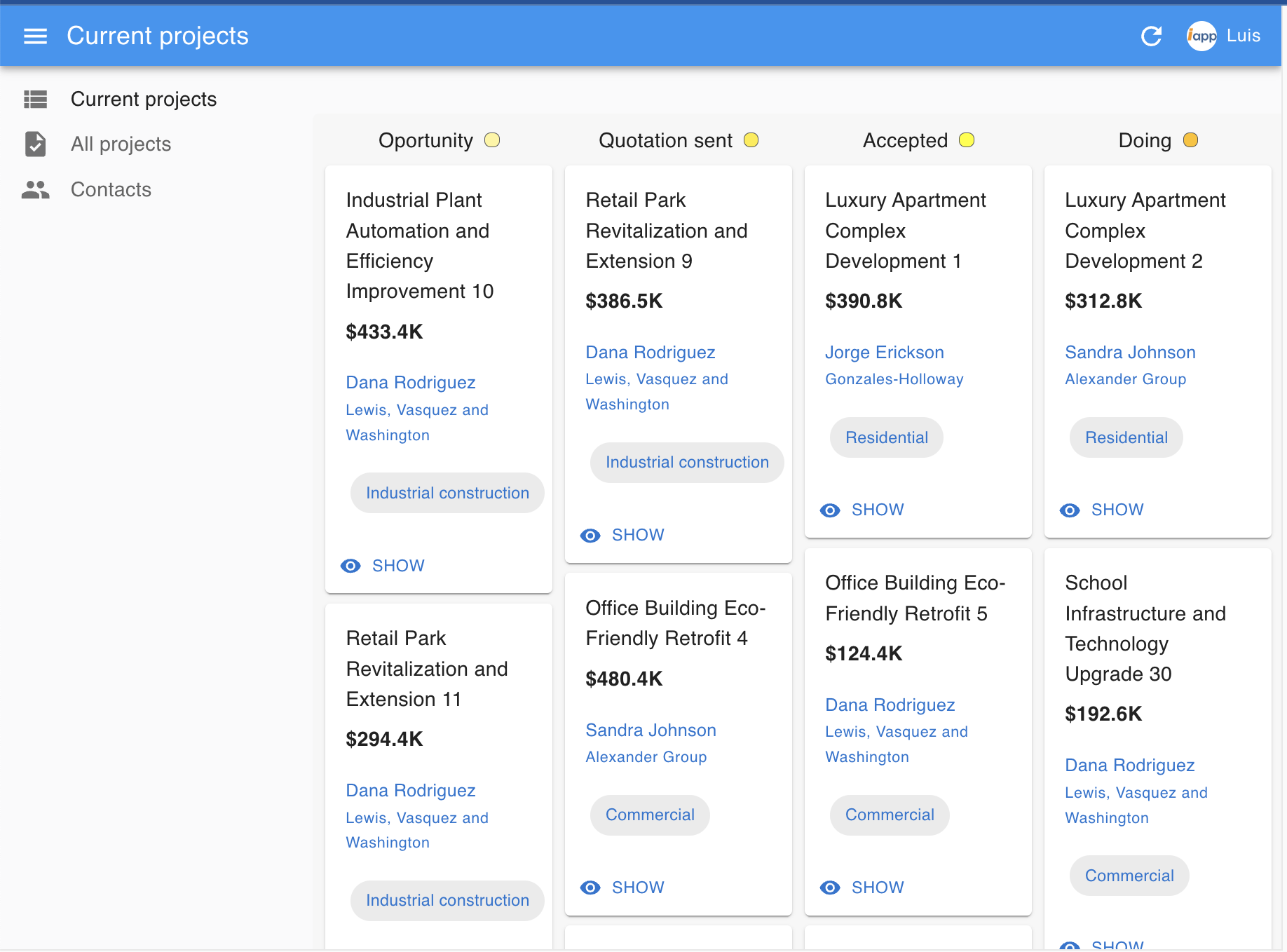Screen dimensions: 1287x952
Task: Go to Contacts in the sidebar
Action: pyautogui.click(x=111, y=189)
